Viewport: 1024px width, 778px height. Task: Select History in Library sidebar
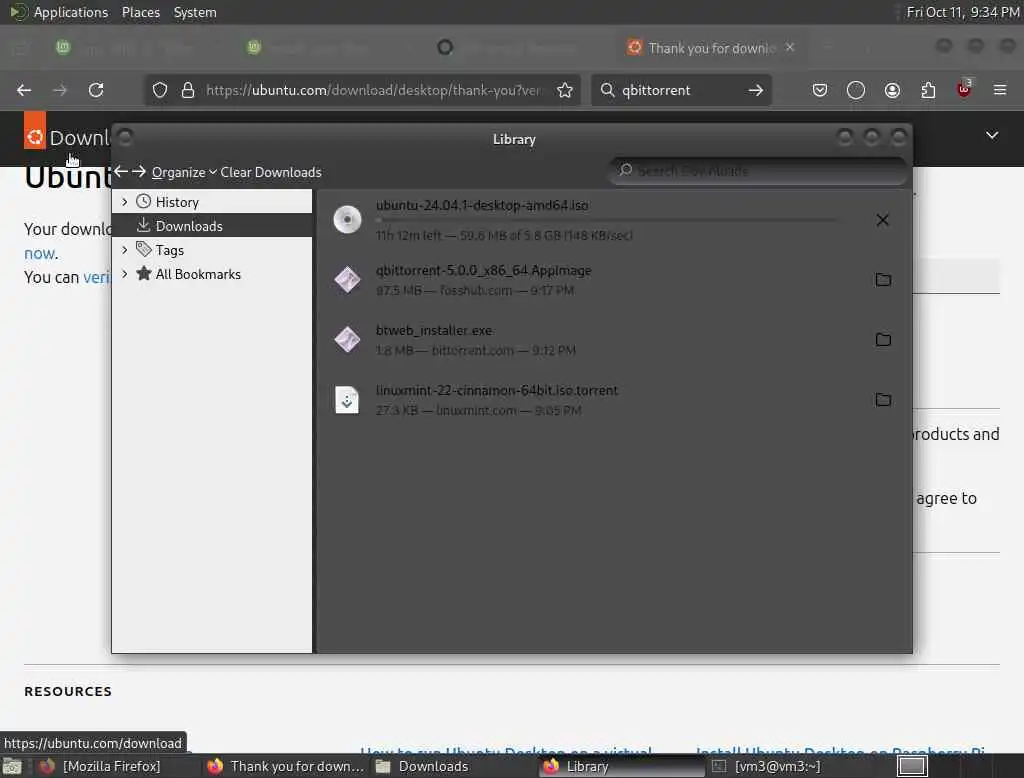(212, 202)
